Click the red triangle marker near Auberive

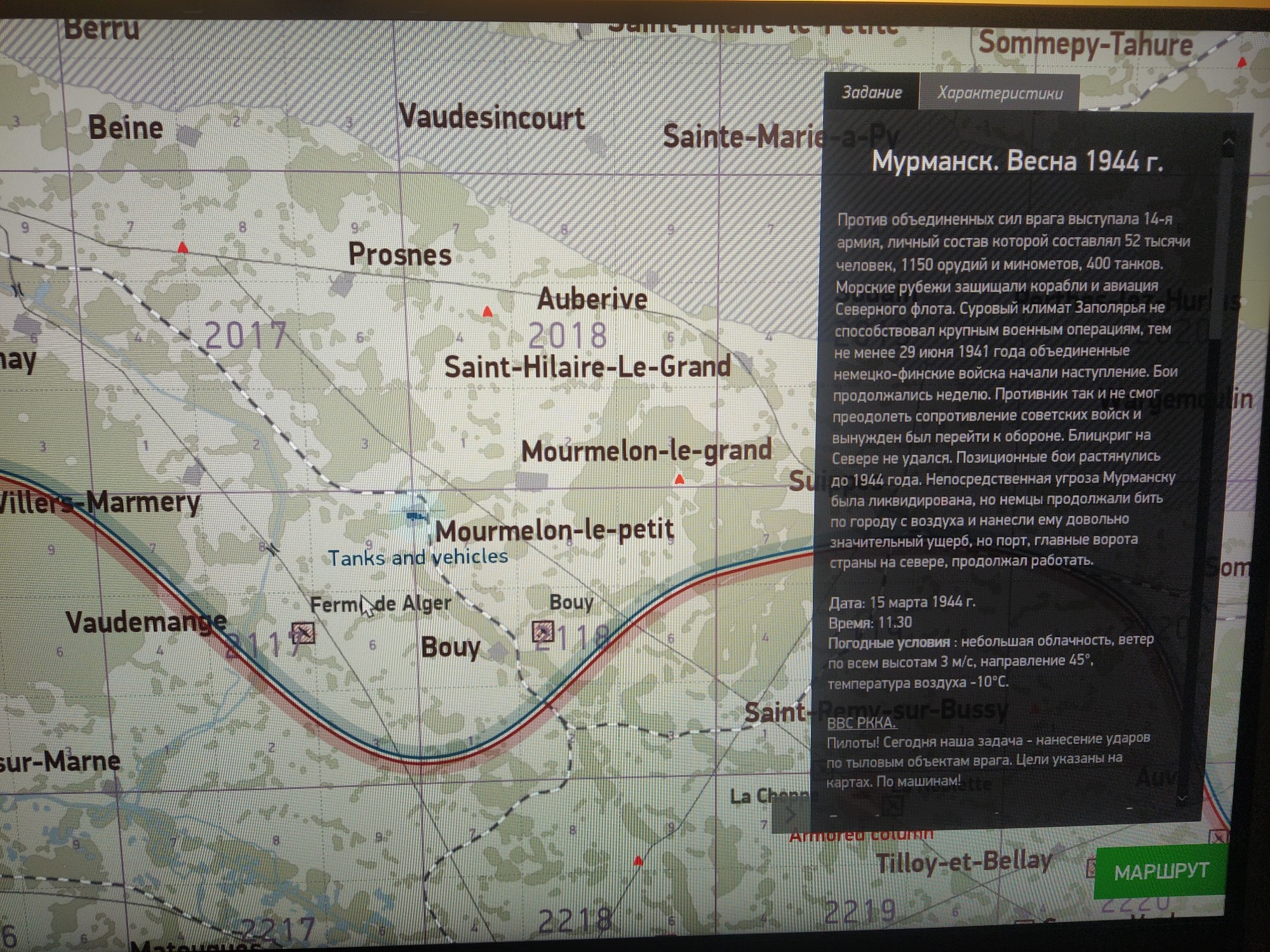point(488,311)
